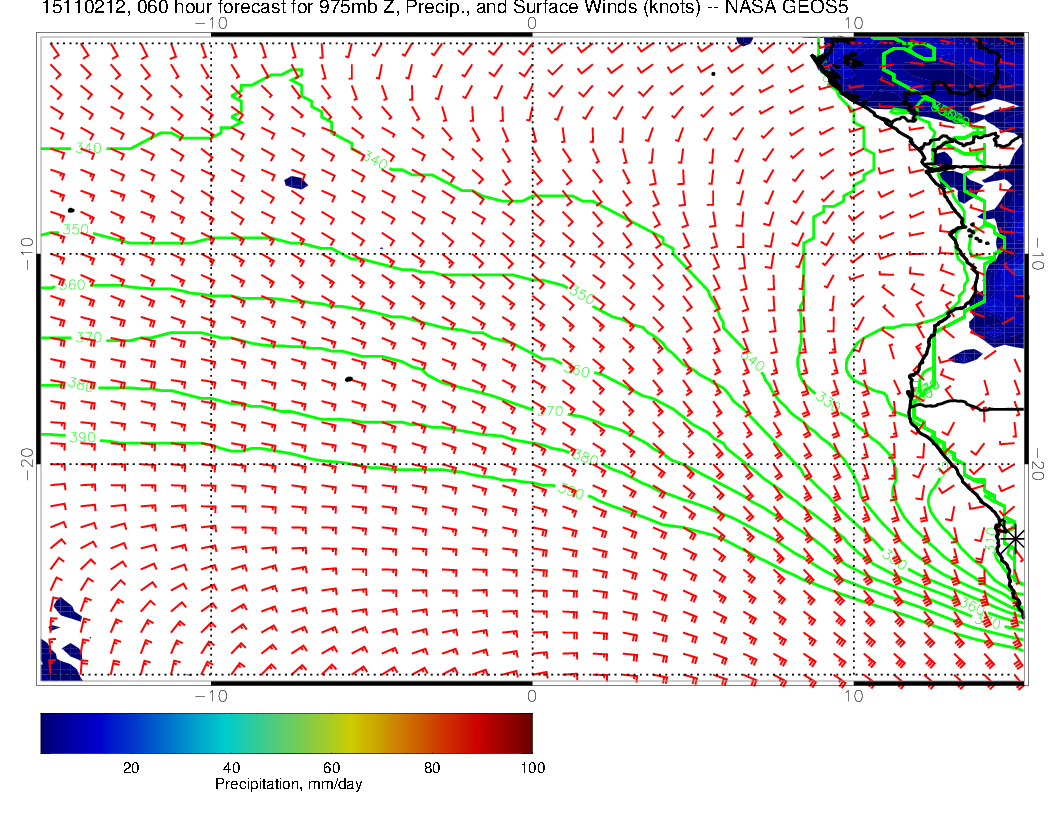The height and width of the screenshot is (816, 1056).
Task: Click the "60" tick label under the colorbar
Action: (x=331, y=768)
